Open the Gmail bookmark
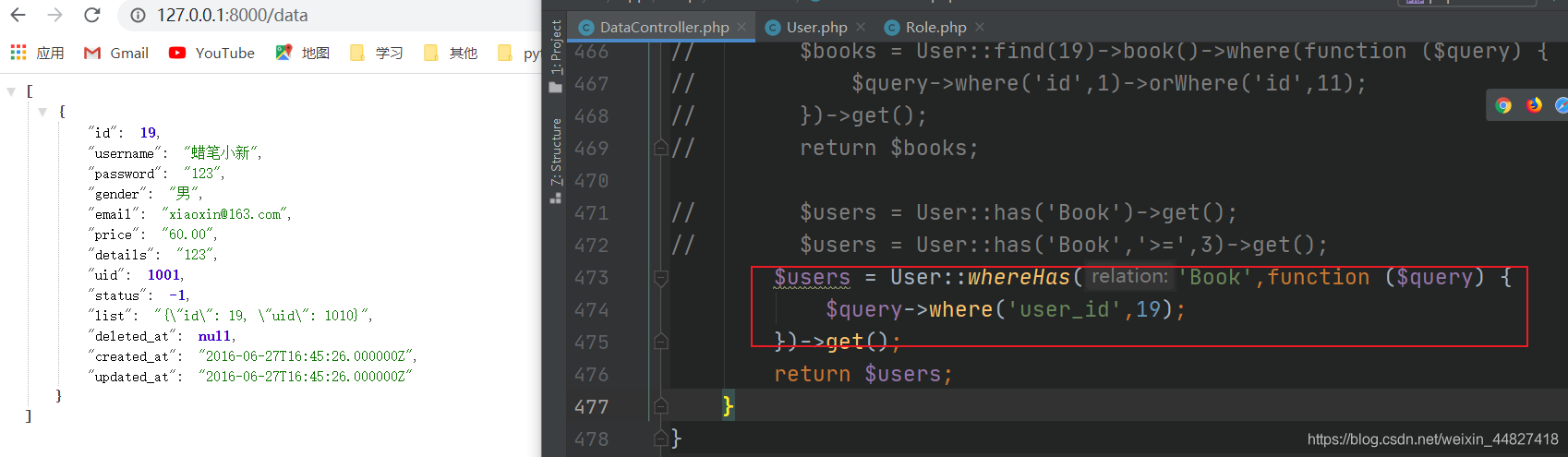 click(x=116, y=53)
